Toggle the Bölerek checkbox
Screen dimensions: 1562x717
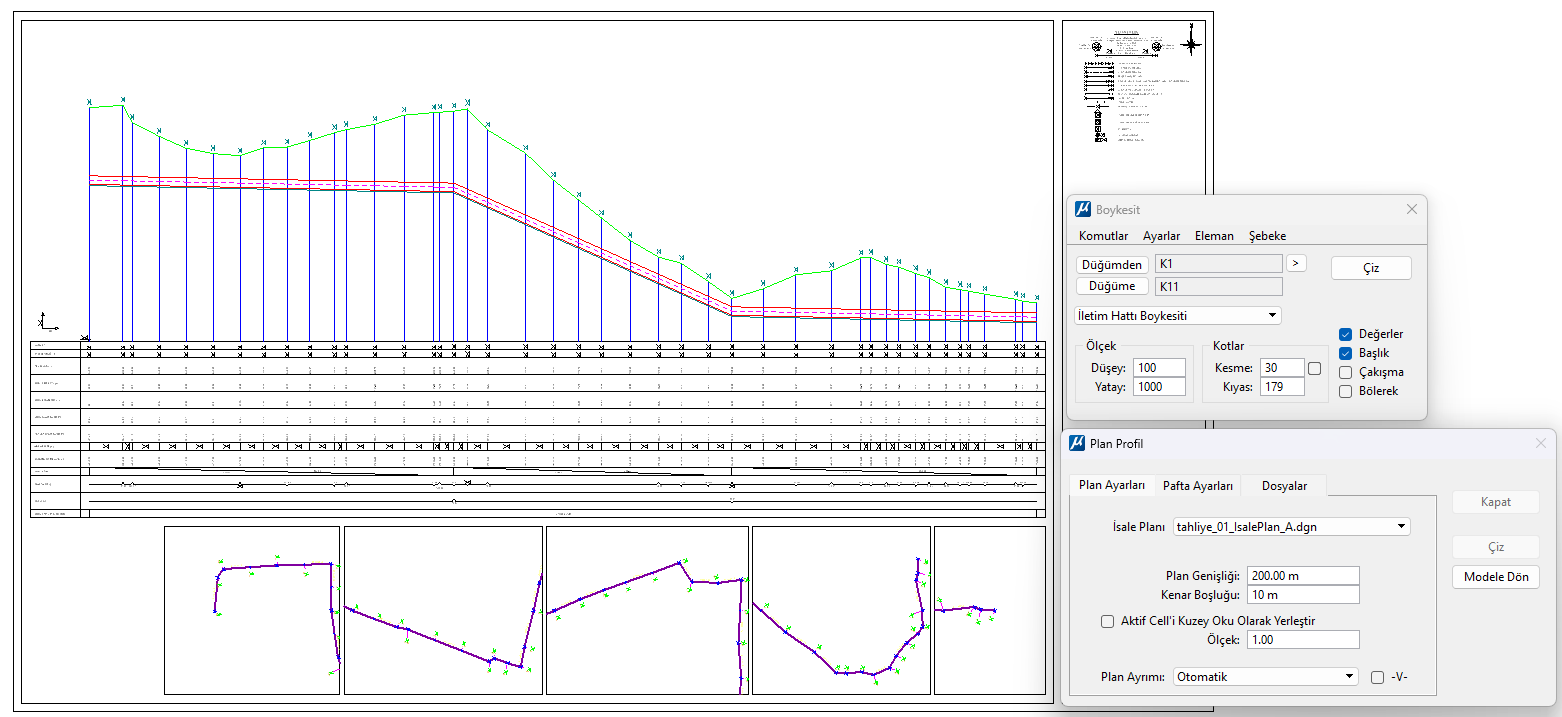click(x=1346, y=391)
